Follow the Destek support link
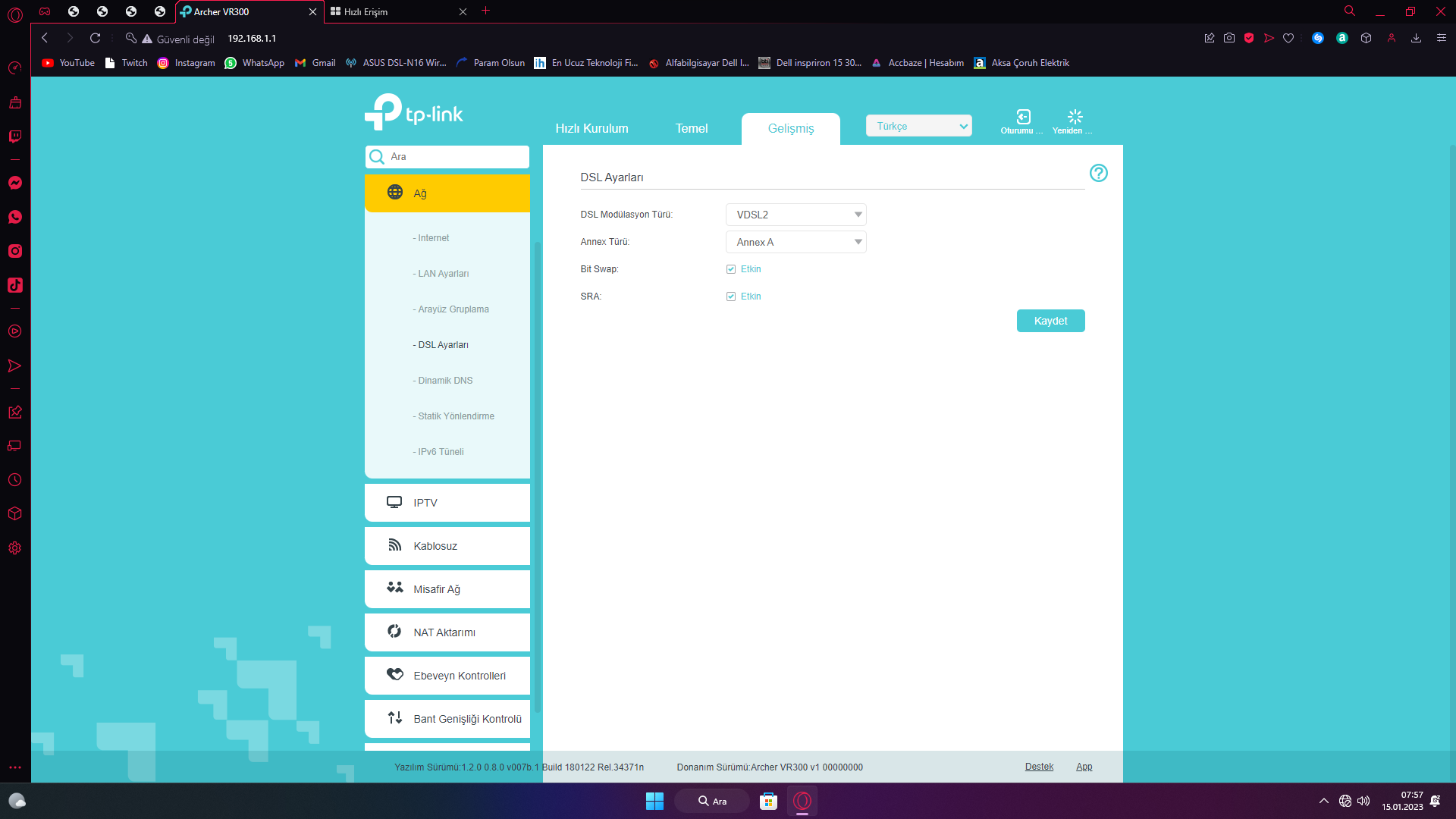 click(x=1039, y=767)
